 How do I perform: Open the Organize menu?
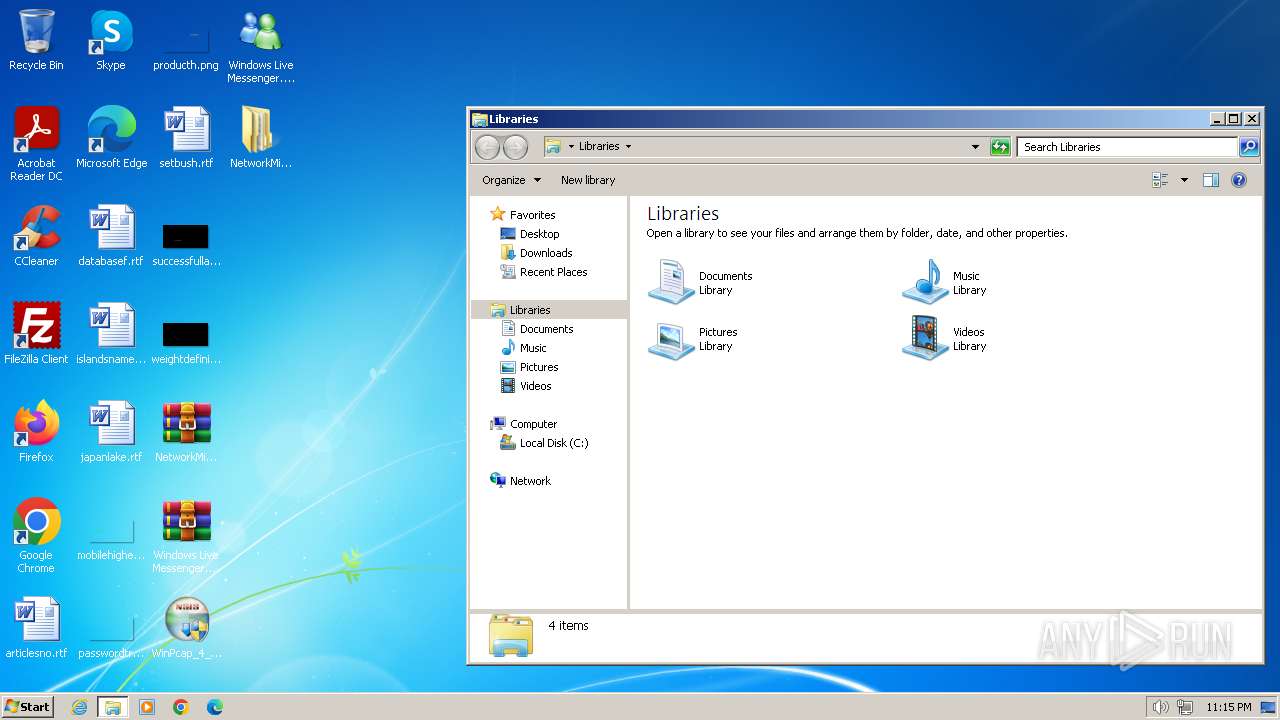tap(511, 180)
